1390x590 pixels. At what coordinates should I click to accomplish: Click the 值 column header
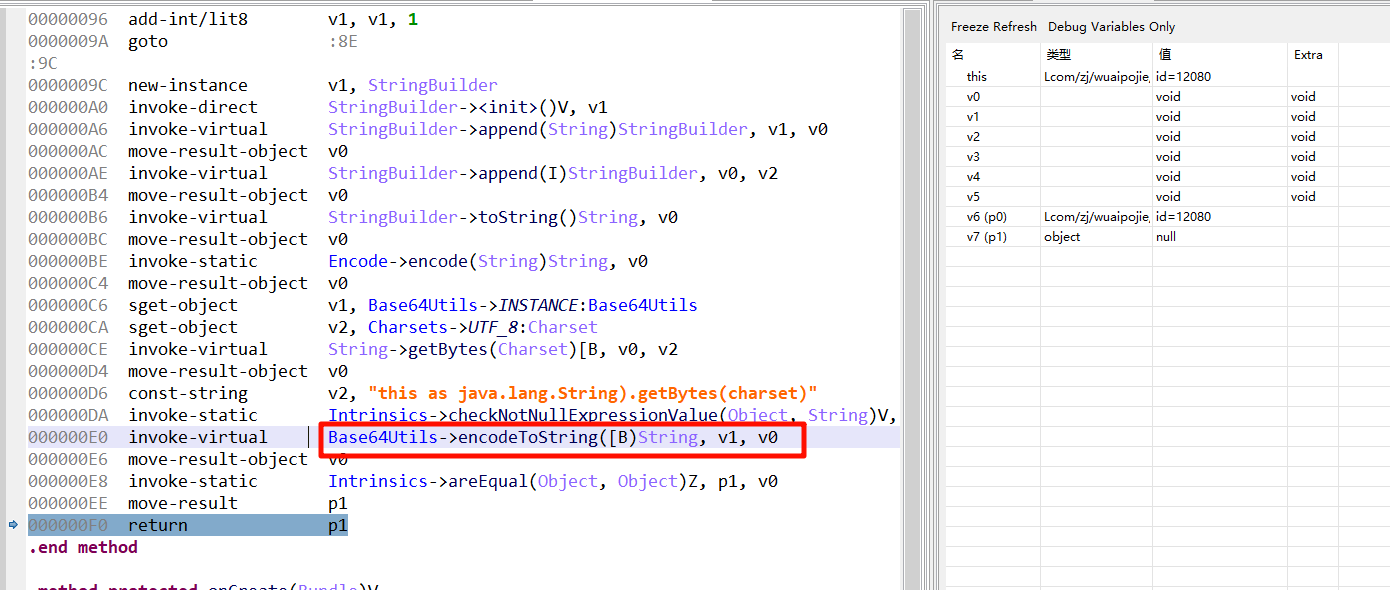(x=1165, y=55)
